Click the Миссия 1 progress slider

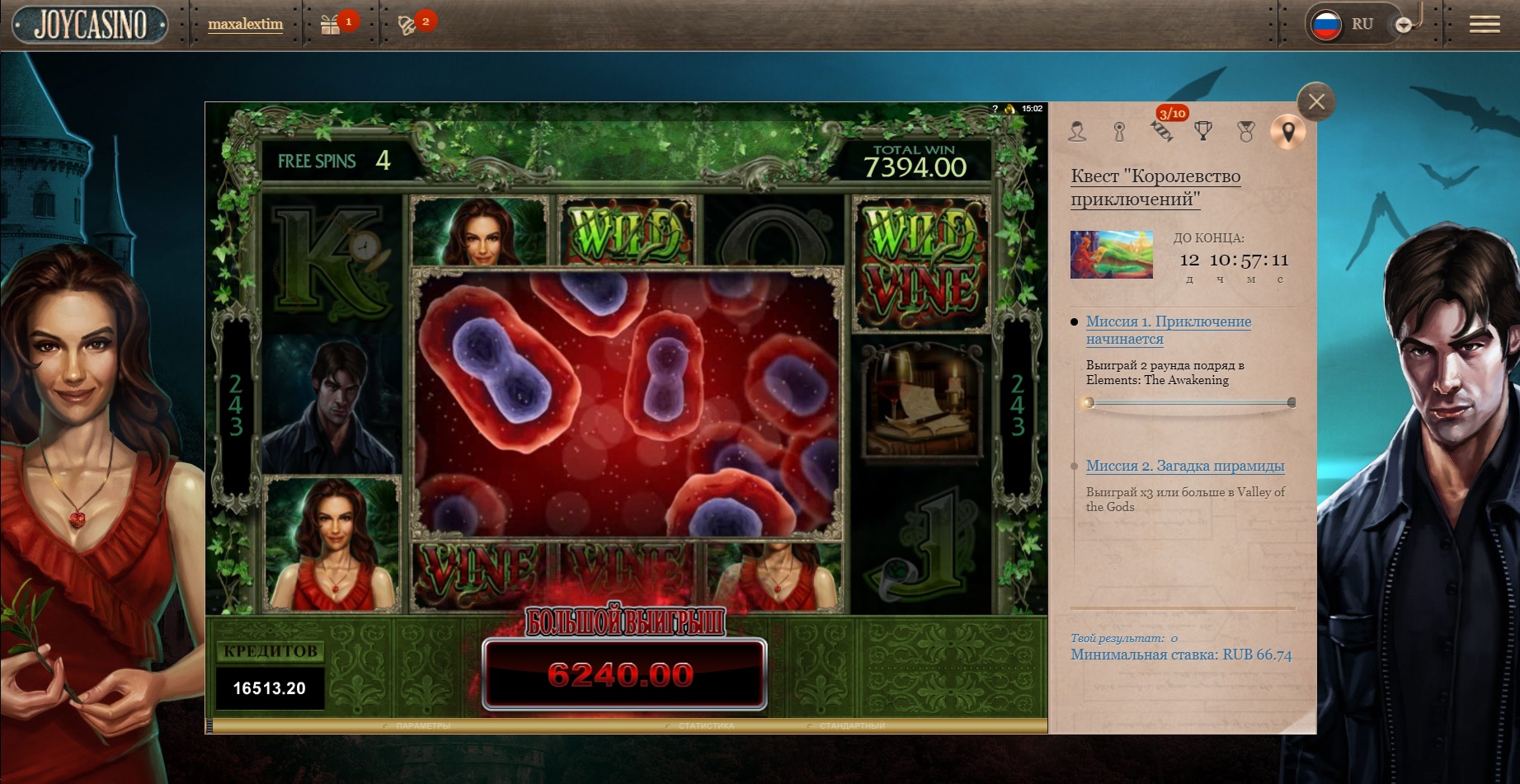pos(1189,403)
